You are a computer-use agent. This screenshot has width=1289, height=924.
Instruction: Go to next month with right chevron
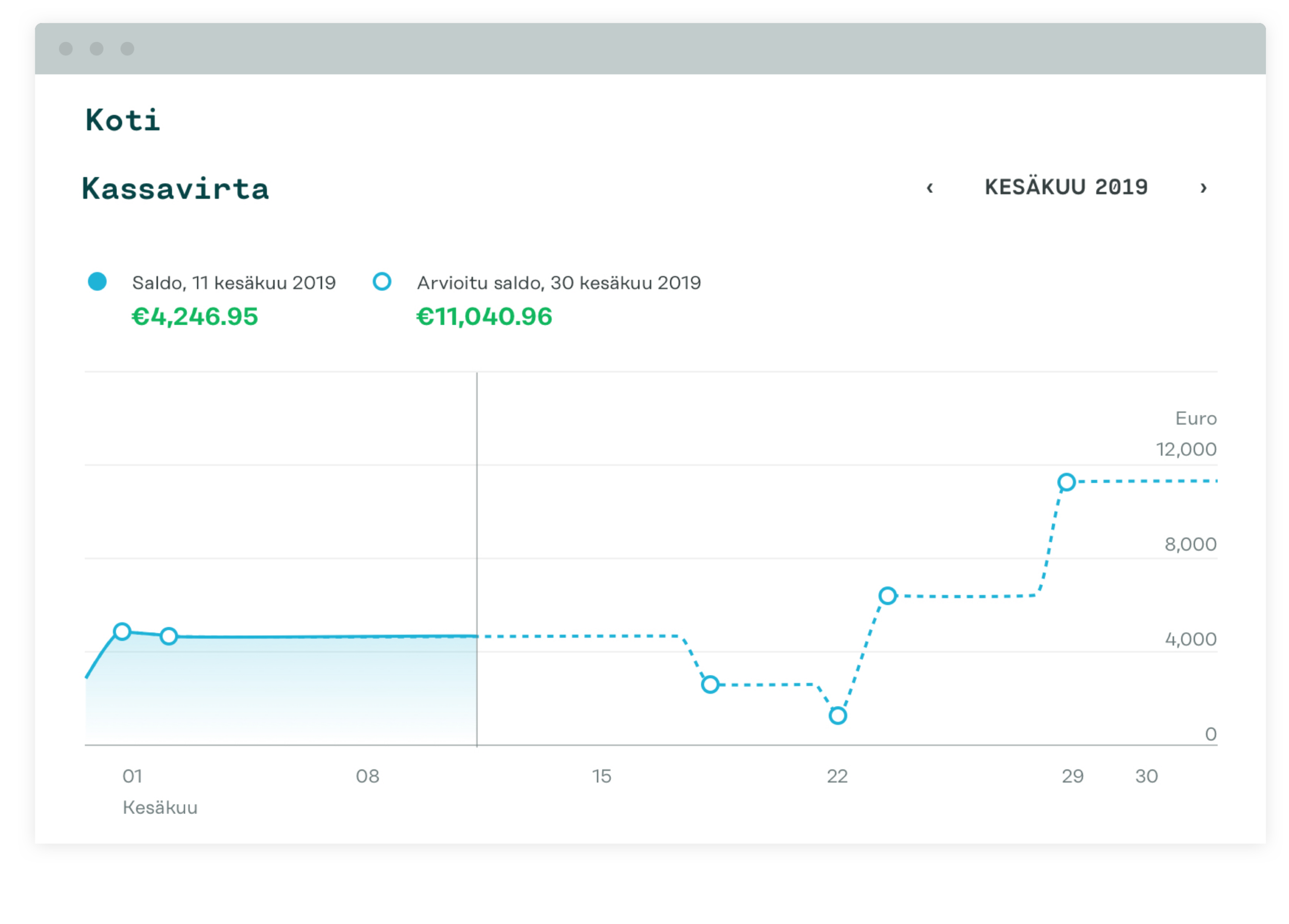(x=1203, y=187)
